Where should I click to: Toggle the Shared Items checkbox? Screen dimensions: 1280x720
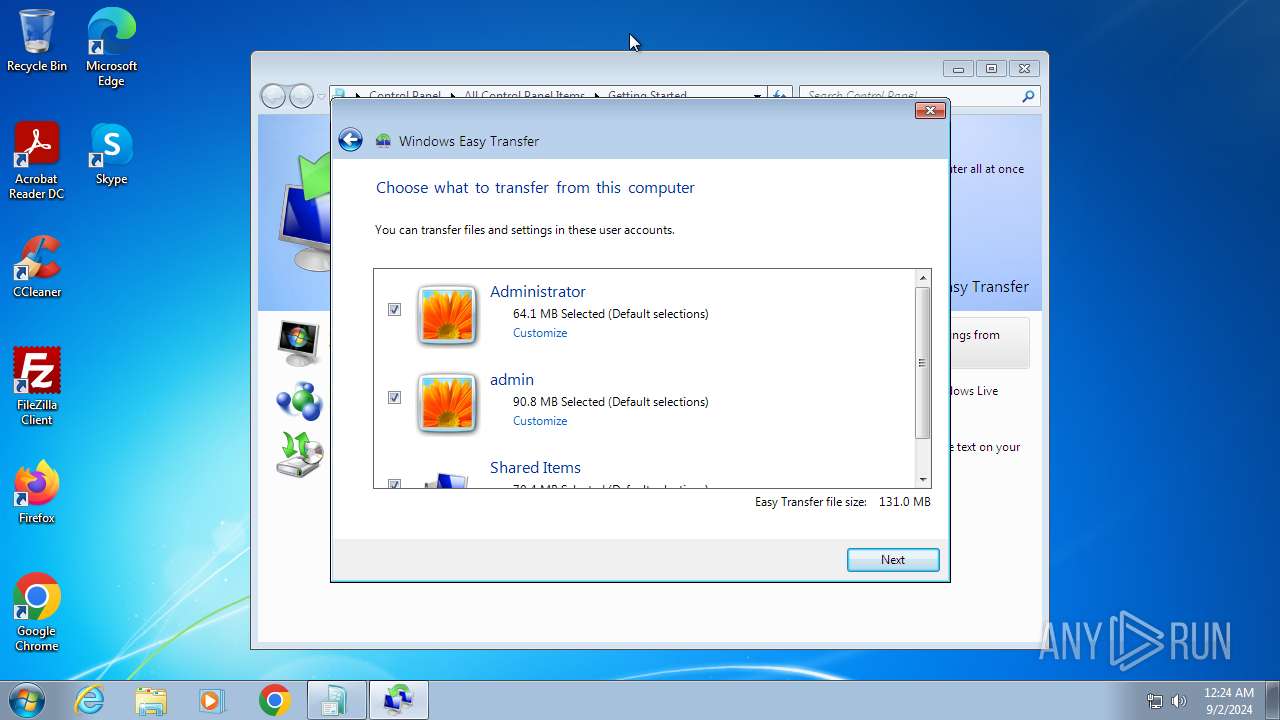tap(394, 484)
